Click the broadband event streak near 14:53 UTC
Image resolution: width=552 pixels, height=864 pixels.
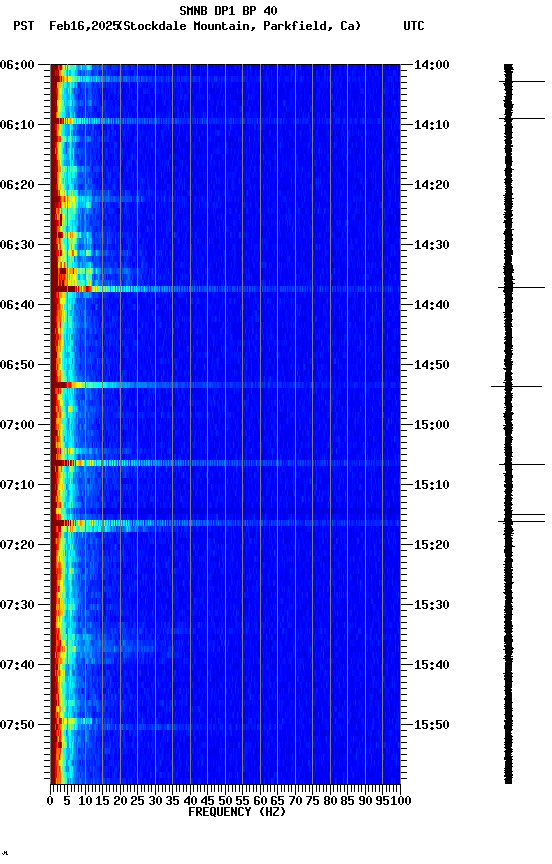coord(225,385)
